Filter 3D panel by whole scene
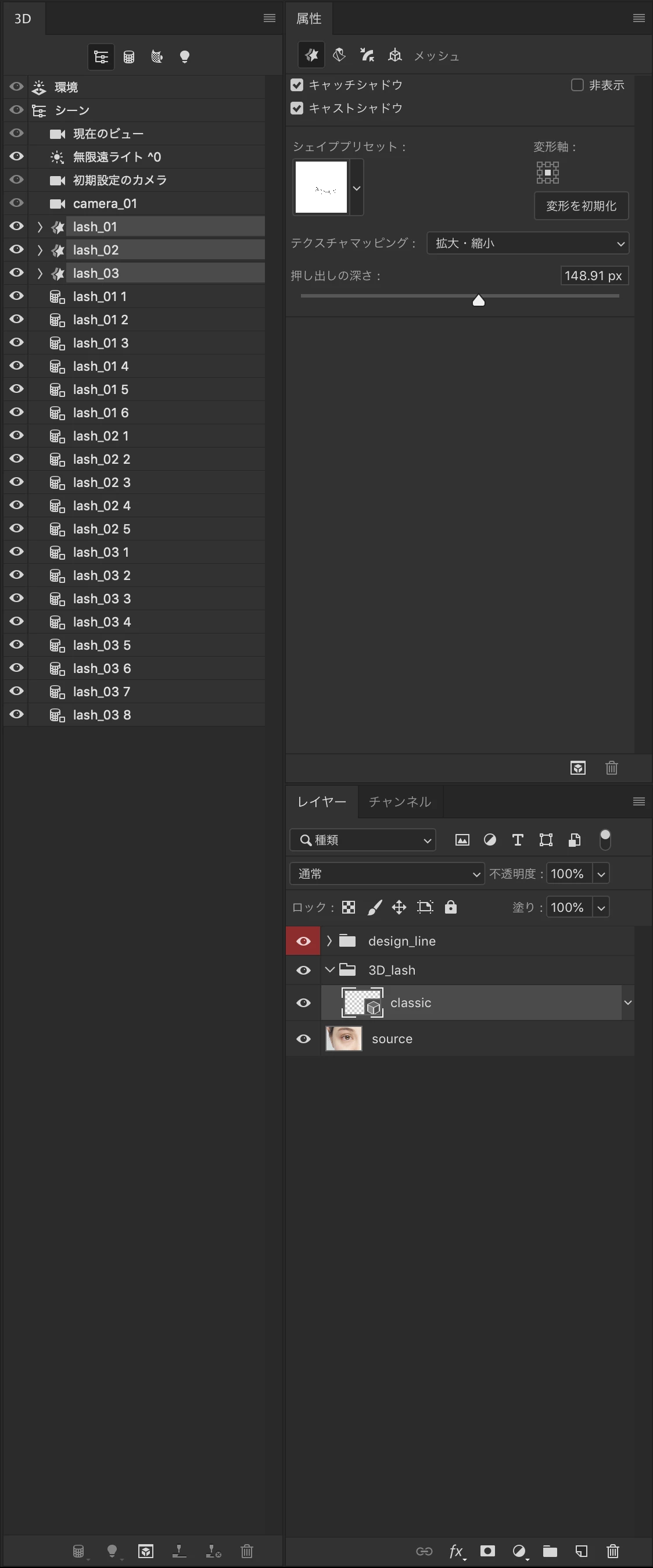This screenshot has width=653, height=1568. pyautogui.click(x=101, y=57)
